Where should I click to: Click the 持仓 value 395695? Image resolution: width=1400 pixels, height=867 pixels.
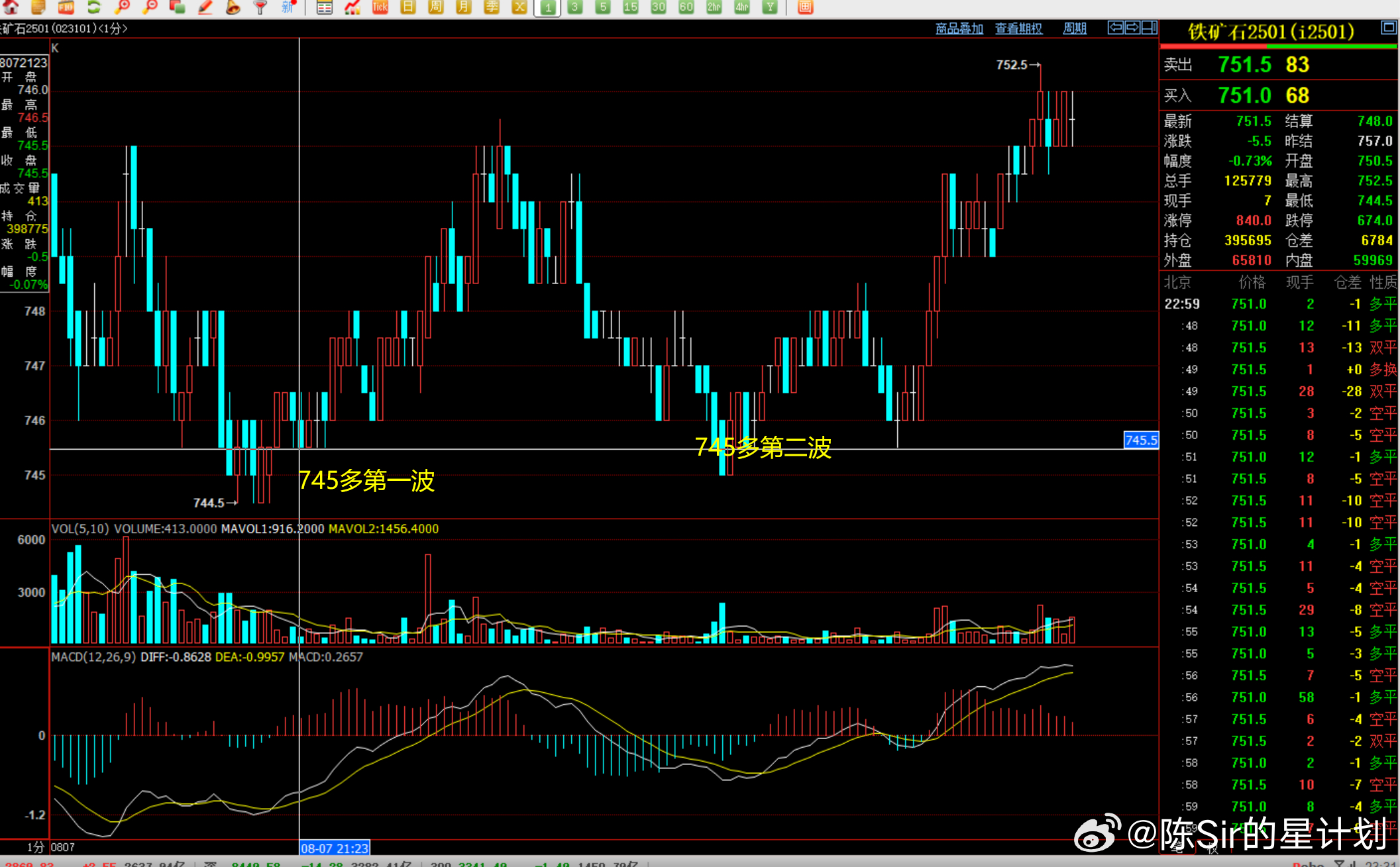point(1248,240)
